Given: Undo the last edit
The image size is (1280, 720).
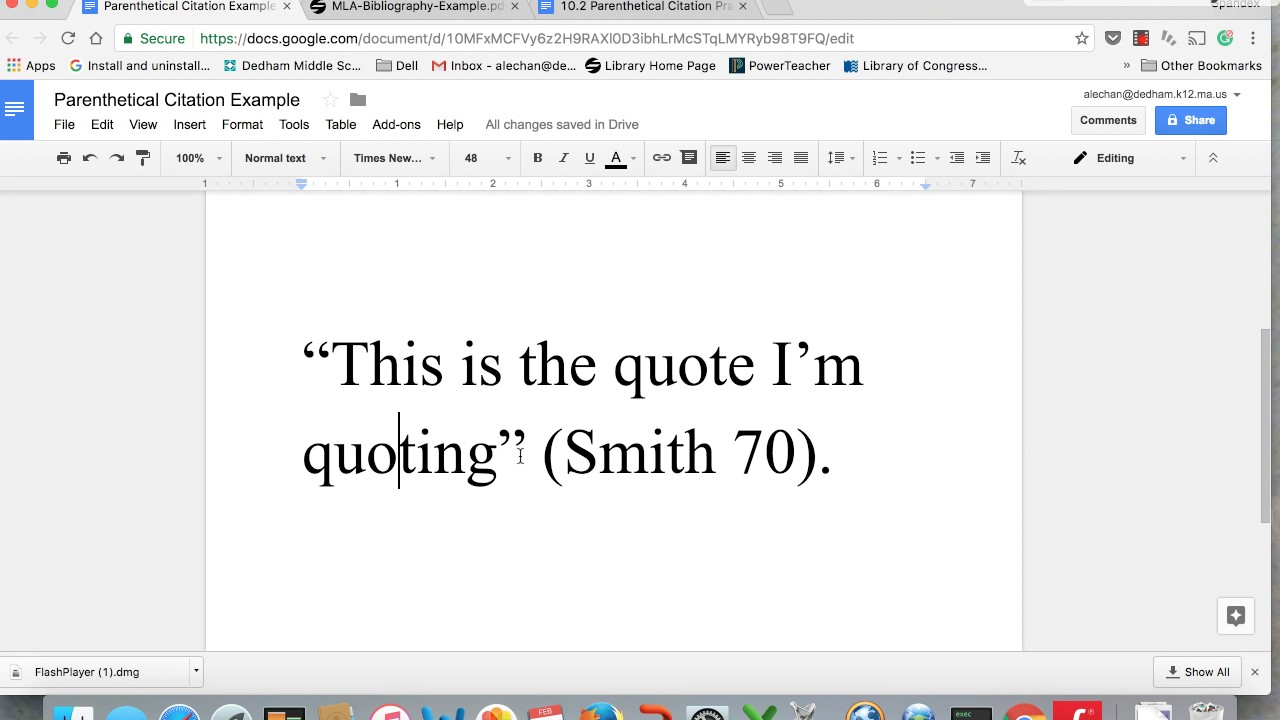Looking at the screenshot, I should pos(90,158).
